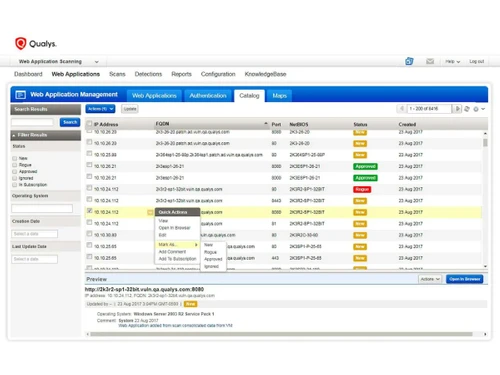
Task: Click the Qualys shield logo
Action: tap(21, 43)
